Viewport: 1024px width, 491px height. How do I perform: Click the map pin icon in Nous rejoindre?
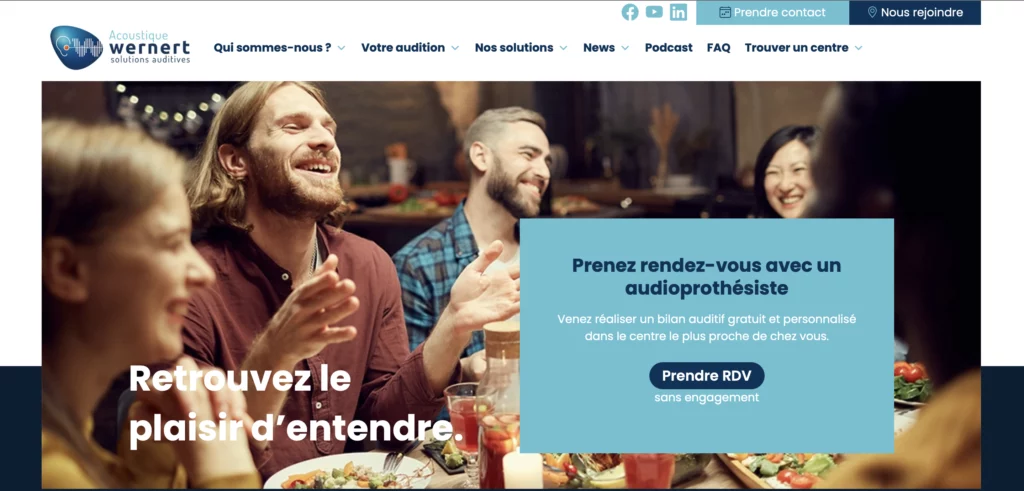(872, 12)
